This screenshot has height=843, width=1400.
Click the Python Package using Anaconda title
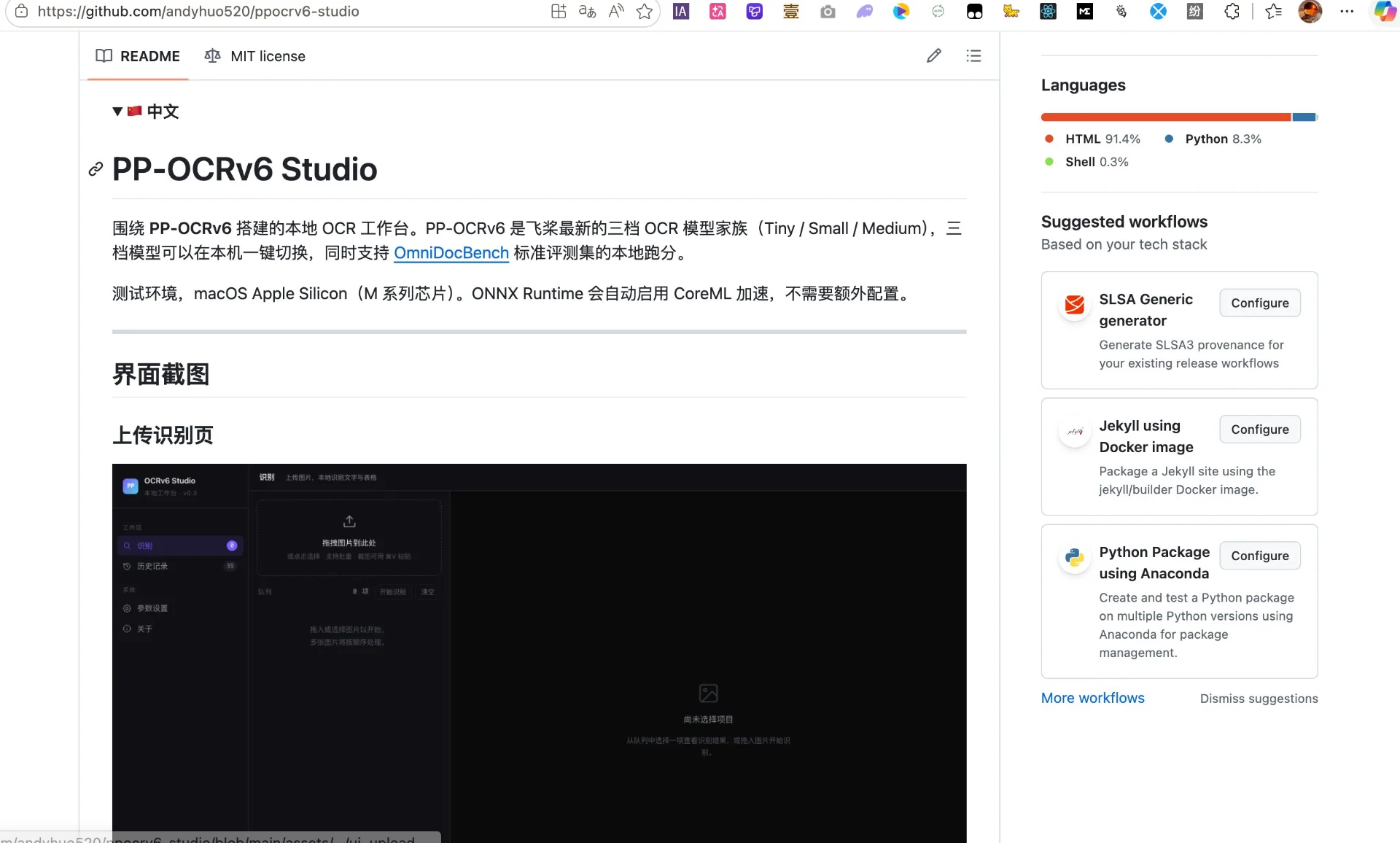(x=1154, y=562)
